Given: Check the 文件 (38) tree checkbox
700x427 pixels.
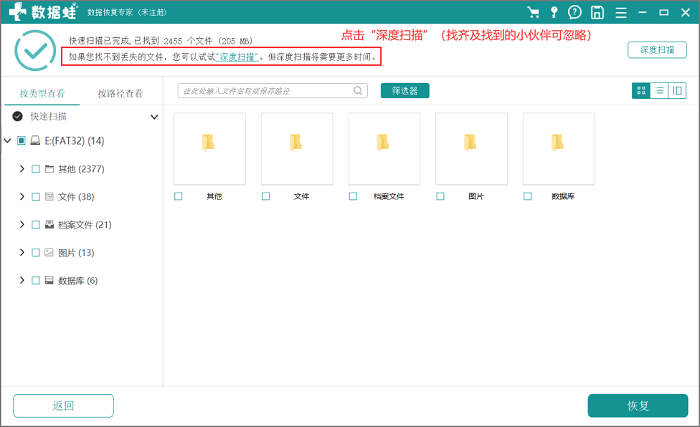Looking at the screenshot, I should coord(36,197).
